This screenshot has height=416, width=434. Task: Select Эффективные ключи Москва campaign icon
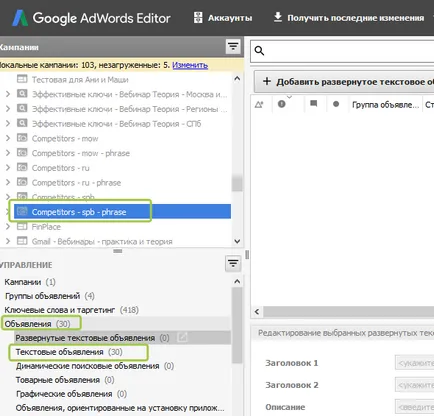[22, 94]
